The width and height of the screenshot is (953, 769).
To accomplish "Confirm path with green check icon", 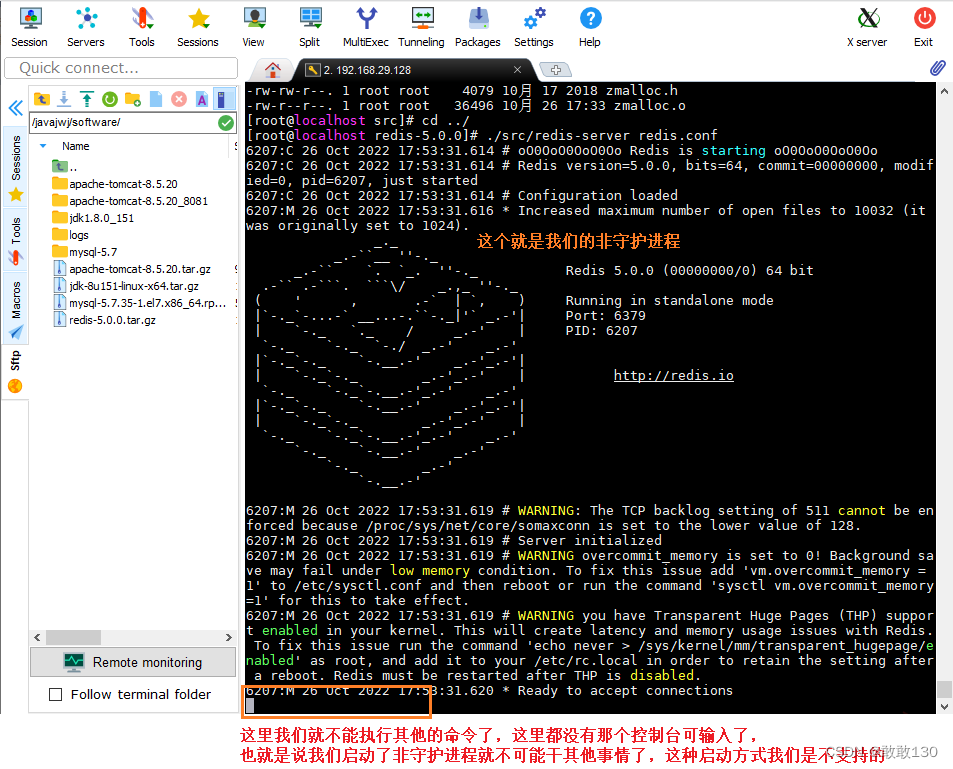I will (x=226, y=123).
